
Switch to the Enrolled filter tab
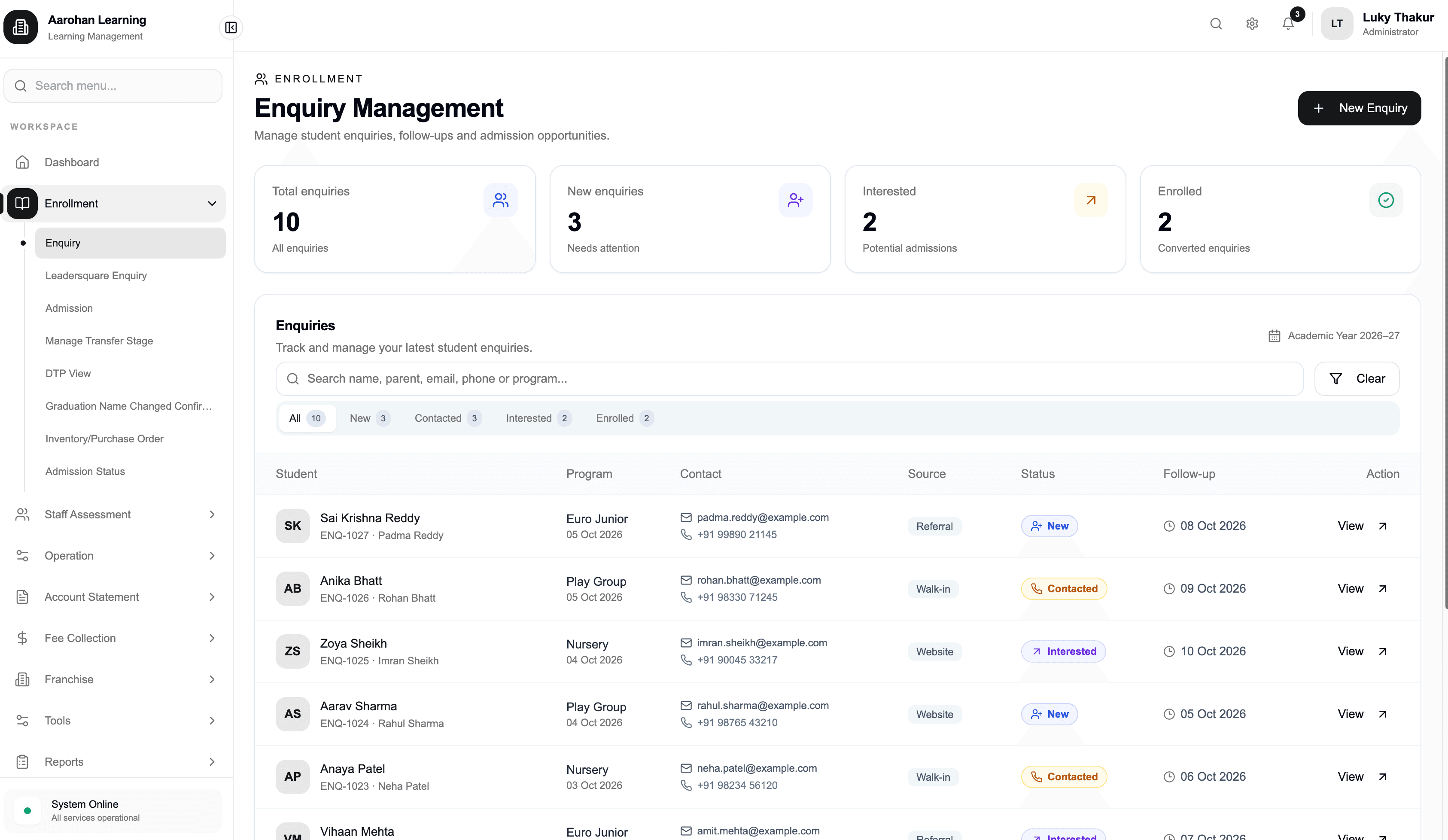pos(625,418)
